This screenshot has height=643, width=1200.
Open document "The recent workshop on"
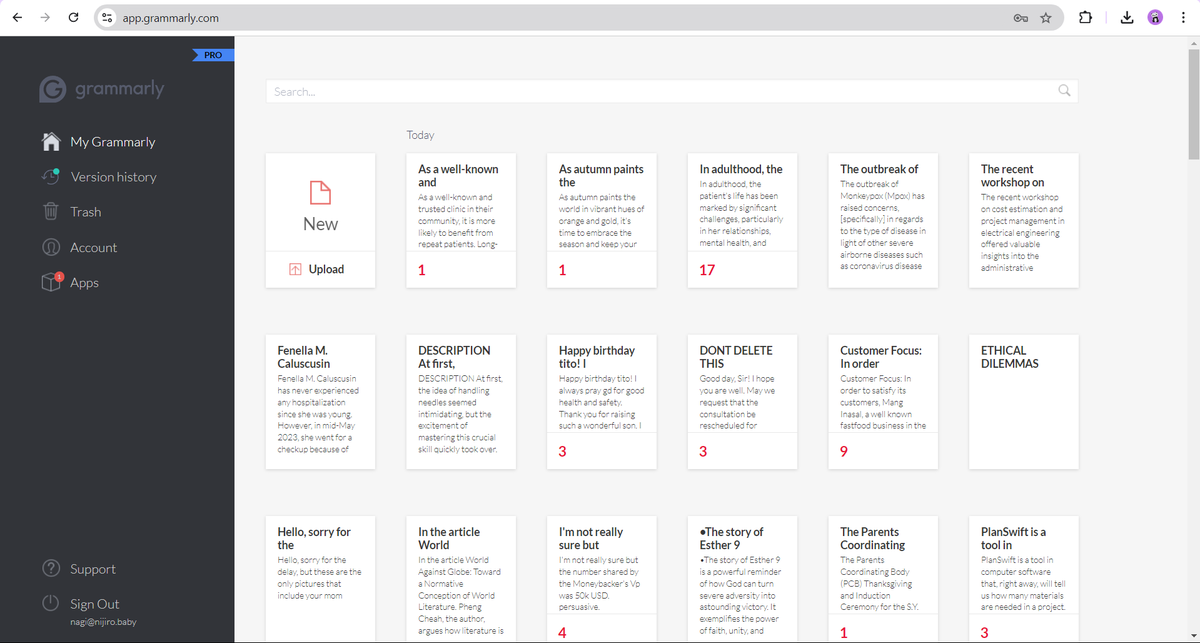tap(1024, 220)
